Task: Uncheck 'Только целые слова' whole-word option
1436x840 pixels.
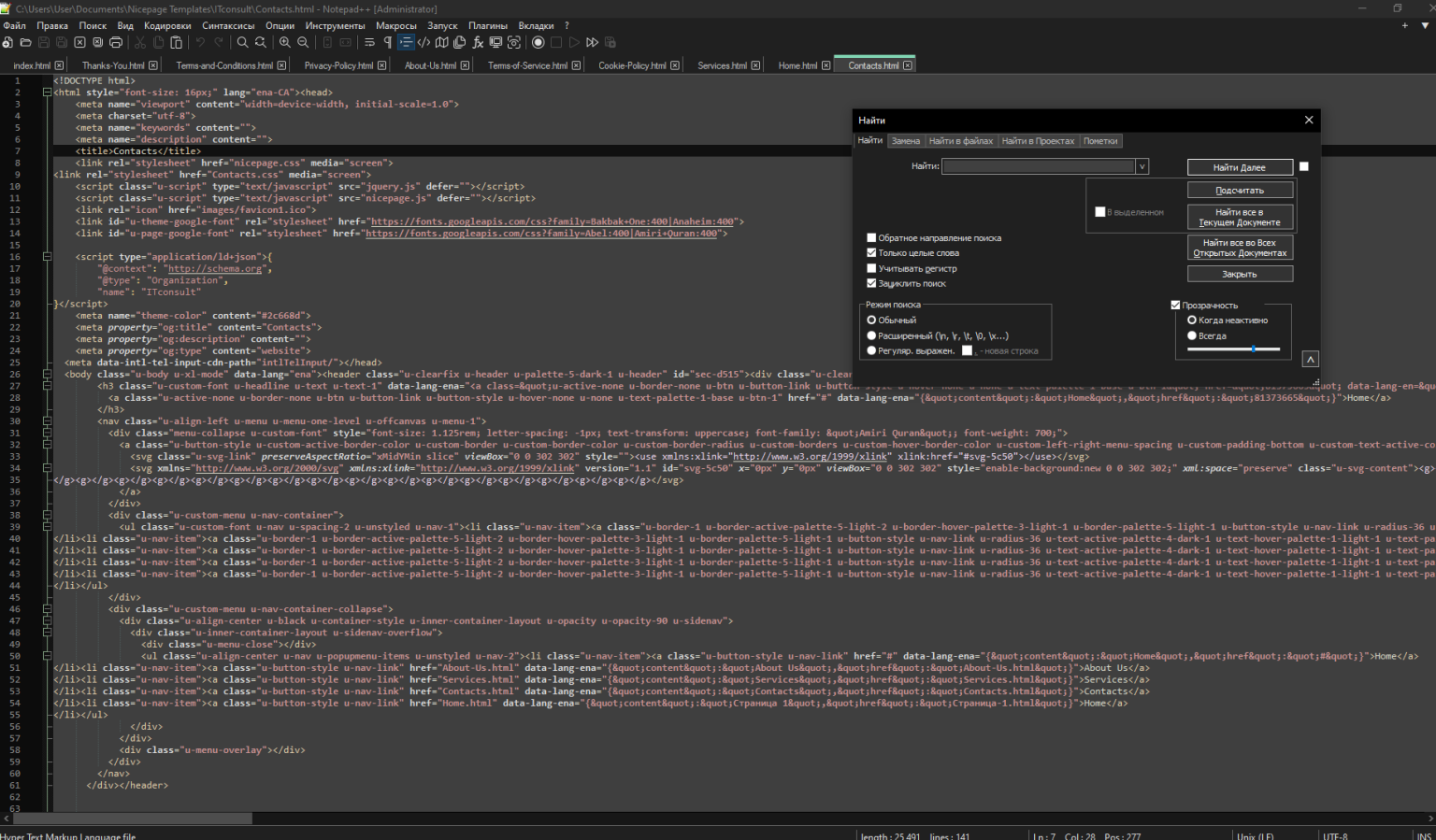Action: click(x=871, y=252)
